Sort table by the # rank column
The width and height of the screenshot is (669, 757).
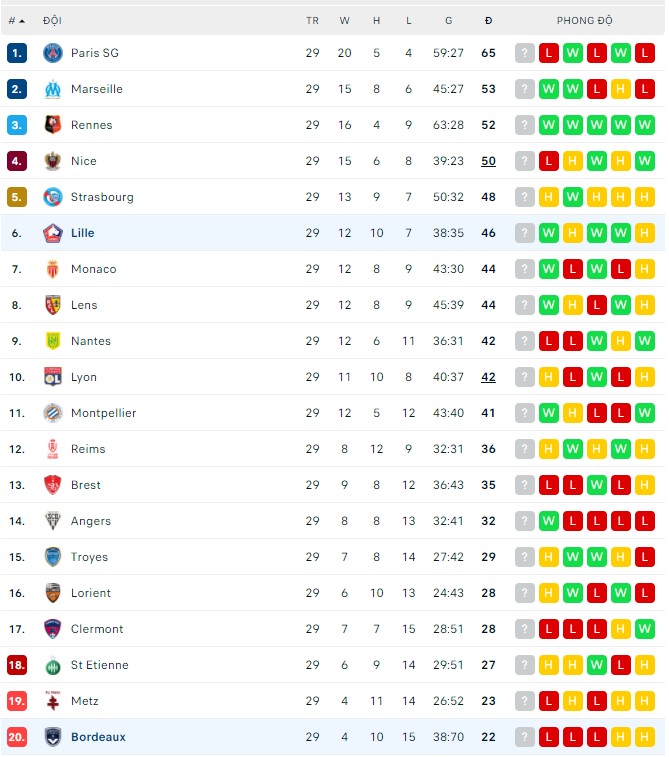15,20
